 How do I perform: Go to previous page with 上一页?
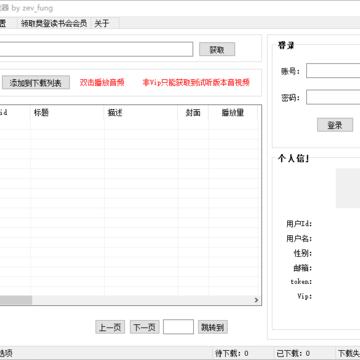[110, 327]
